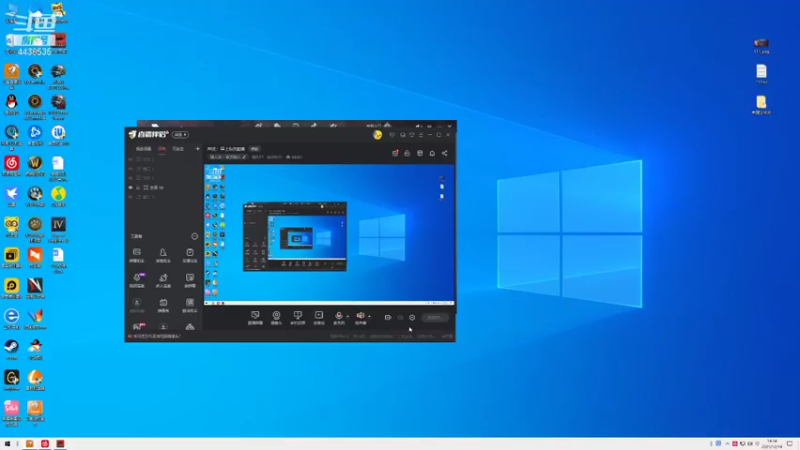Click the notice text at app bottom-left
The height and width of the screenshot is (450, 800).
(x=157, y=336)
